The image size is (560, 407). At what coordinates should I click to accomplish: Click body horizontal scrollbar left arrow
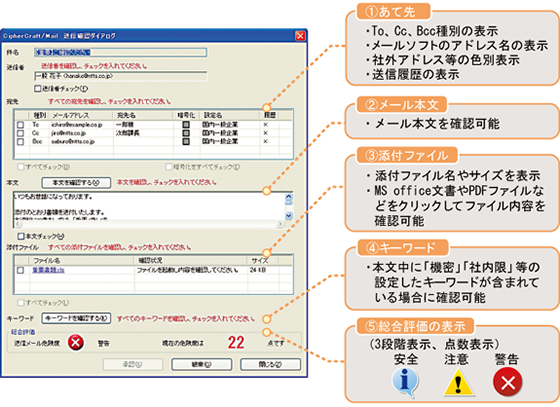17,224
